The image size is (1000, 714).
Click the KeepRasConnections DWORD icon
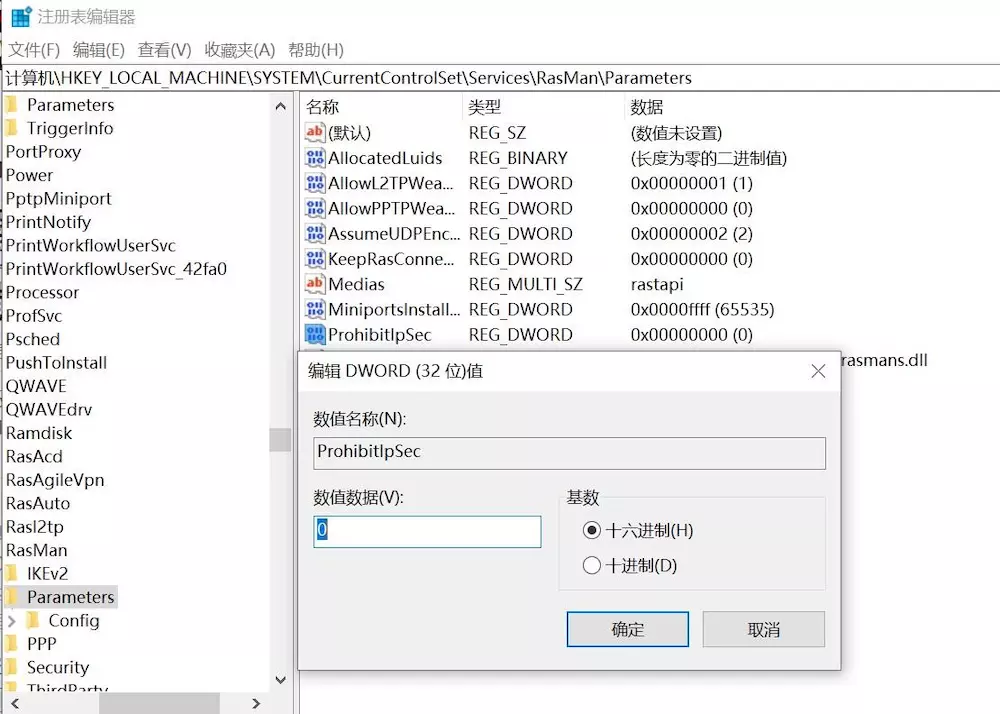(x=314, y=259)
